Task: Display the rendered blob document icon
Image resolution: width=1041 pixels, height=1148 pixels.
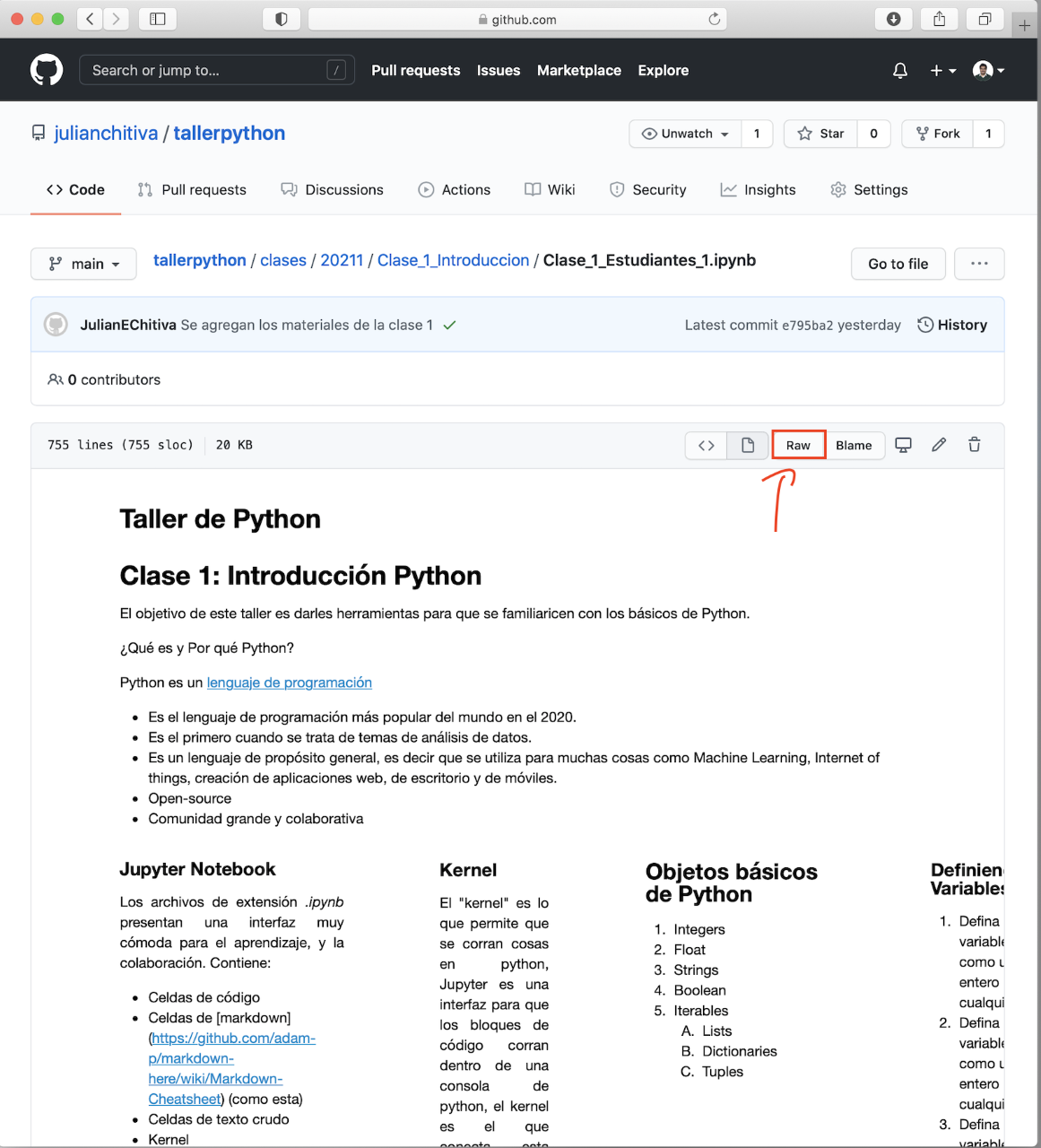Action: pos(748,445)
